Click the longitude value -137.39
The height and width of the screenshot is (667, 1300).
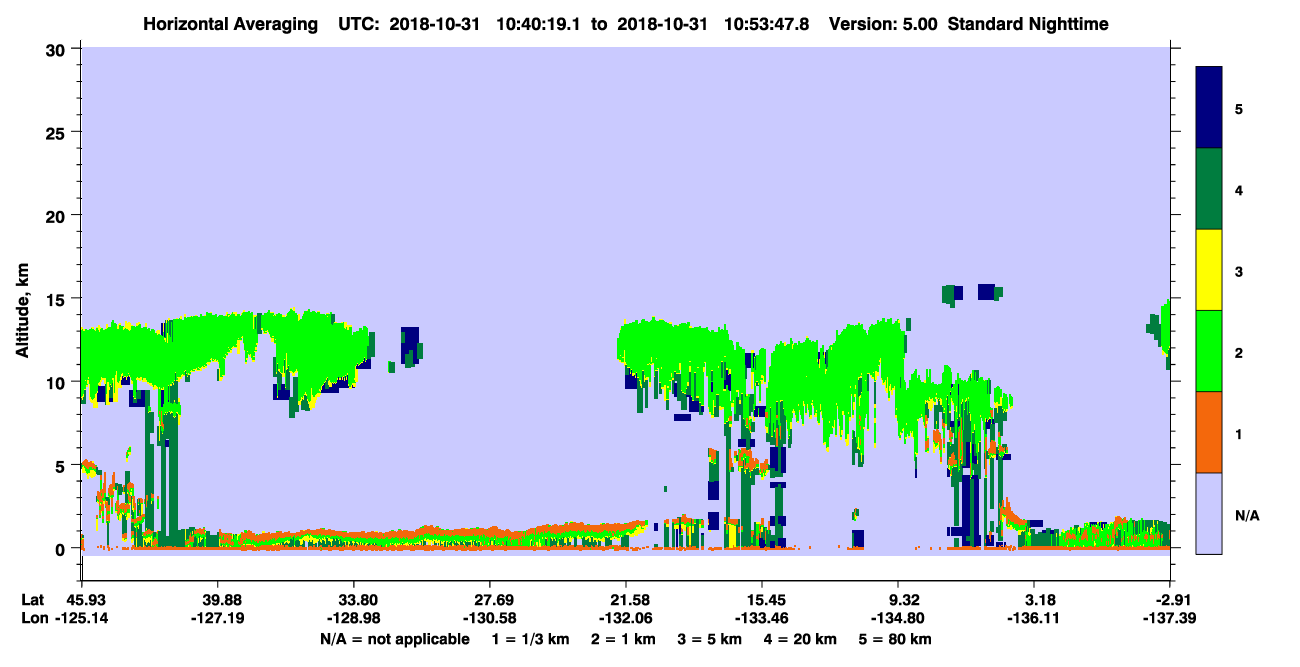click(x=1170, y=618)
